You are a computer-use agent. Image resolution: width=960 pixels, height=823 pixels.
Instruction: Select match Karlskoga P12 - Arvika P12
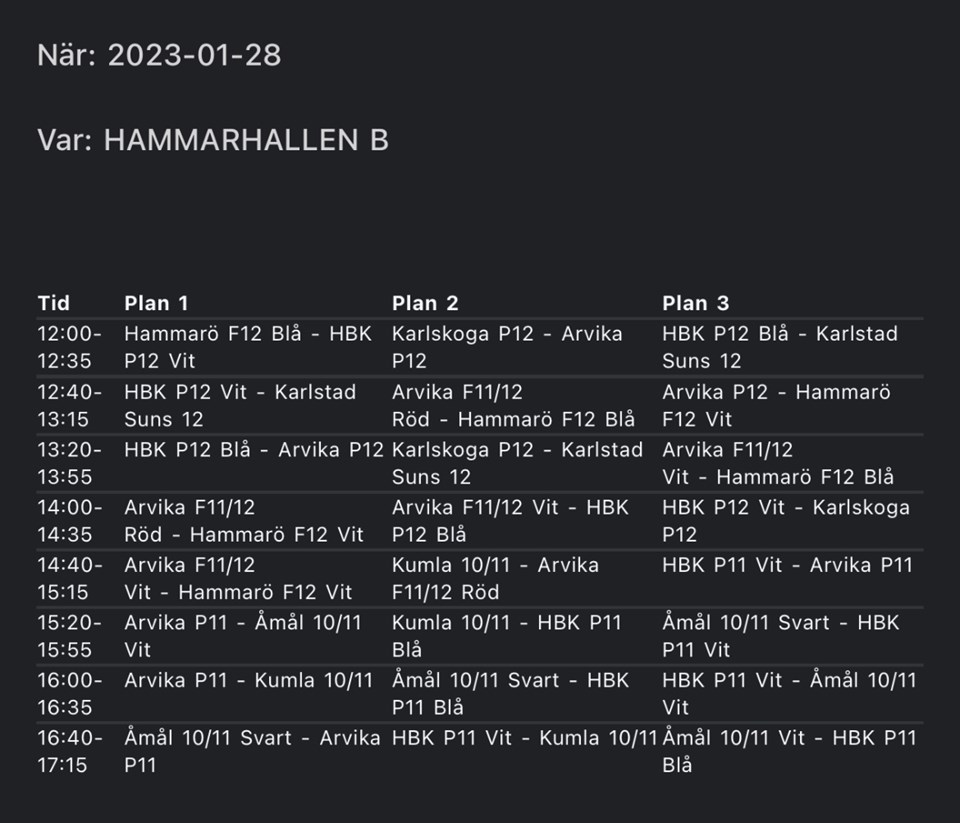coord(506,347)
